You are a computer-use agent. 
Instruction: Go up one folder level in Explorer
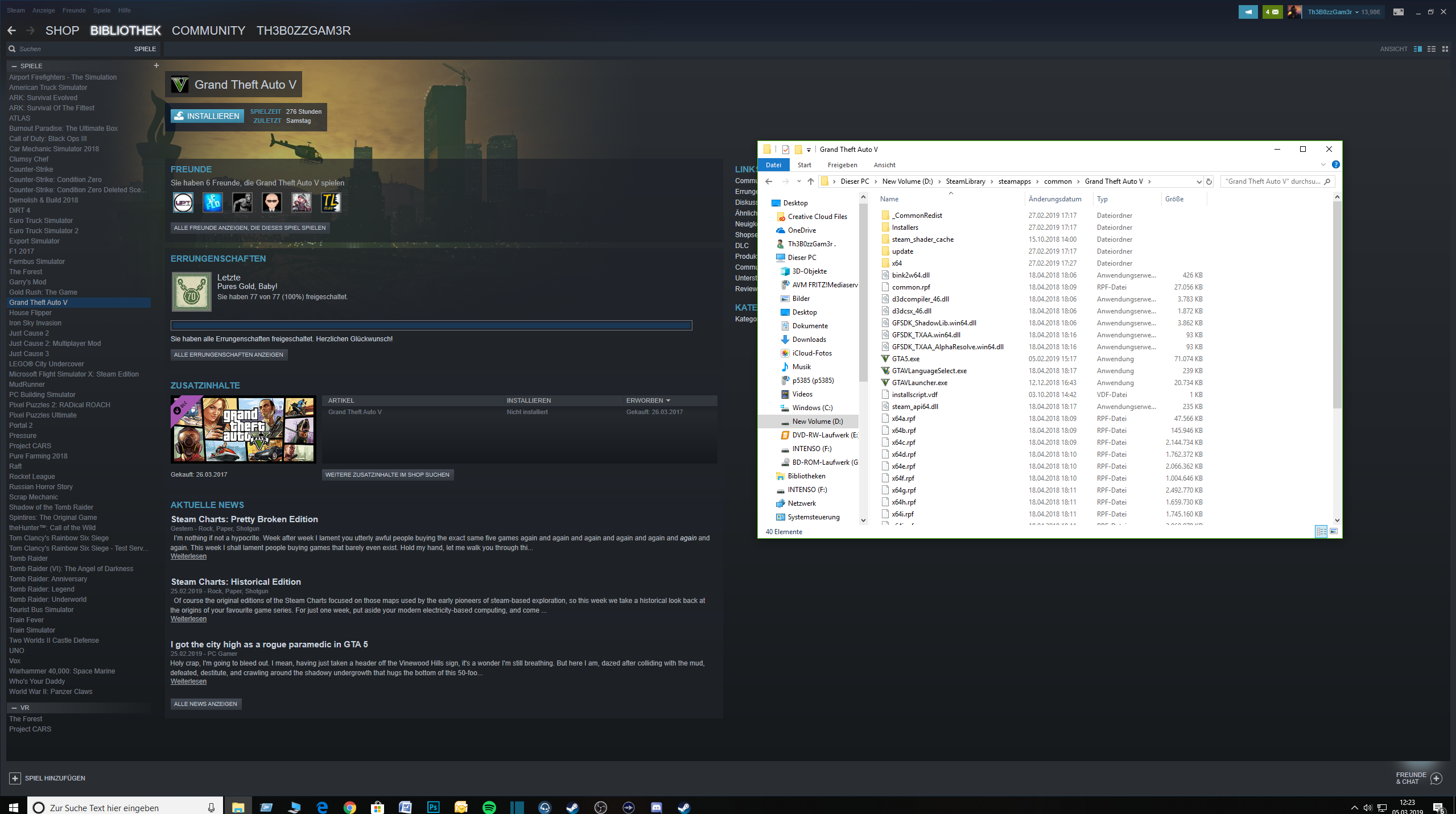(810, 181)
